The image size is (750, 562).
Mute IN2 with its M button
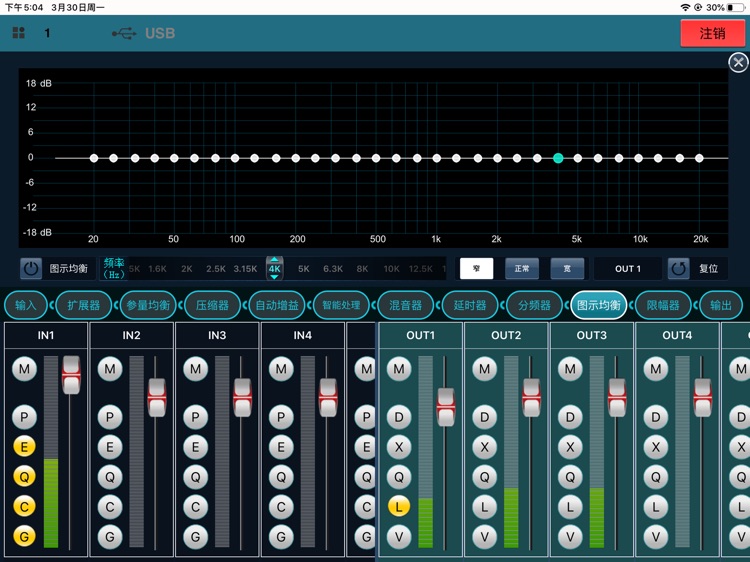[x=110, y=369]
